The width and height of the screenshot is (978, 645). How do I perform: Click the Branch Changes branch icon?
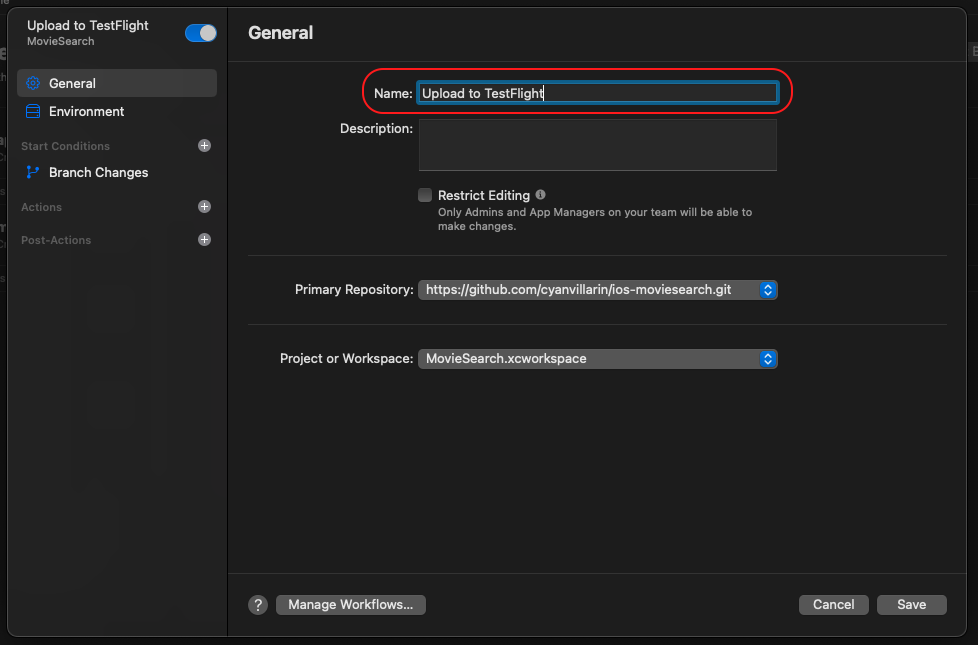tap(33, 172)
